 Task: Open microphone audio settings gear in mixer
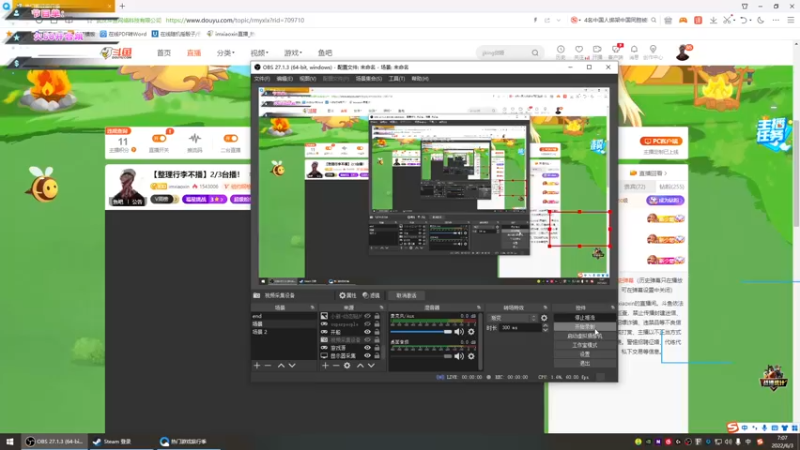(471, 332)
